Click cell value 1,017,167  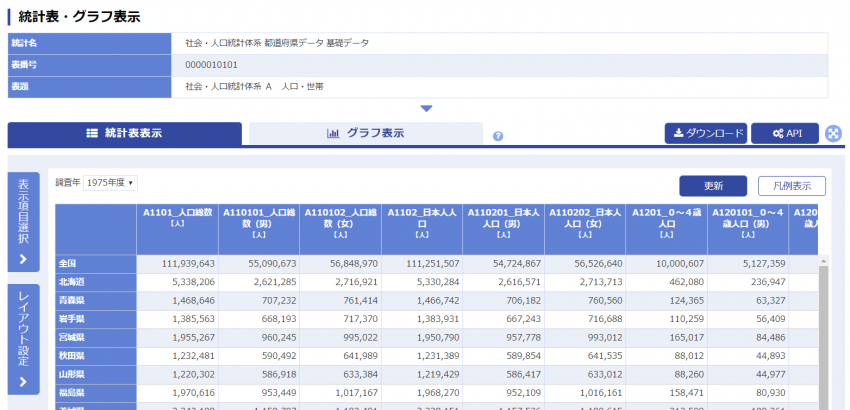click(x=357, y=393)
